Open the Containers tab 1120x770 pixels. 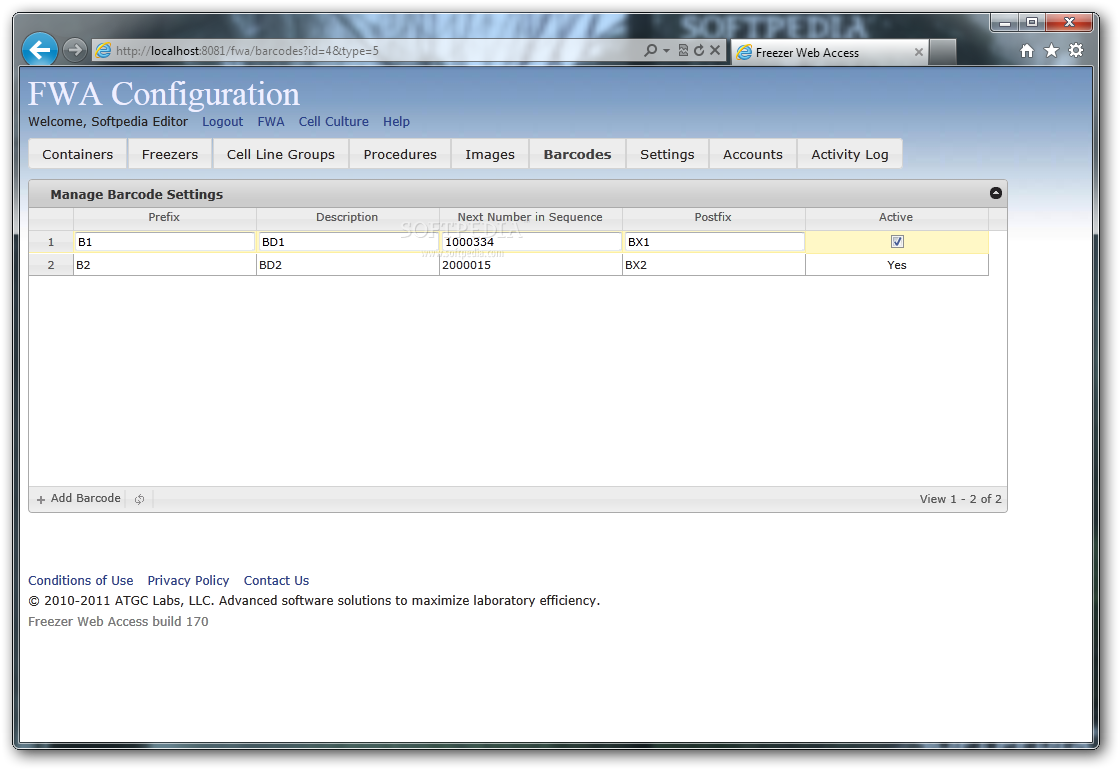[x=77, y=154]
